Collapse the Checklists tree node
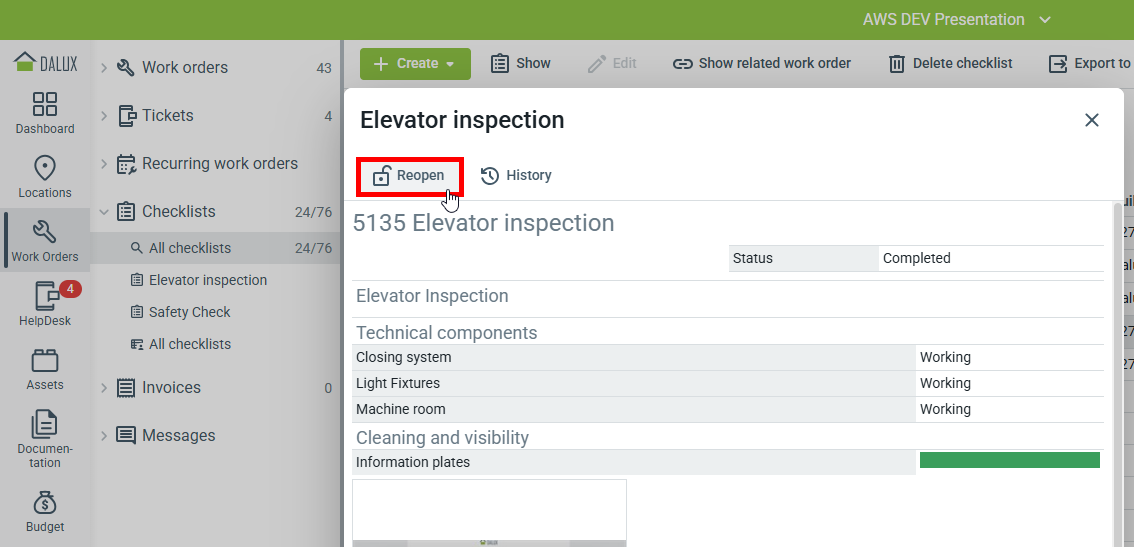1134x547 pixels. (104, 212)
